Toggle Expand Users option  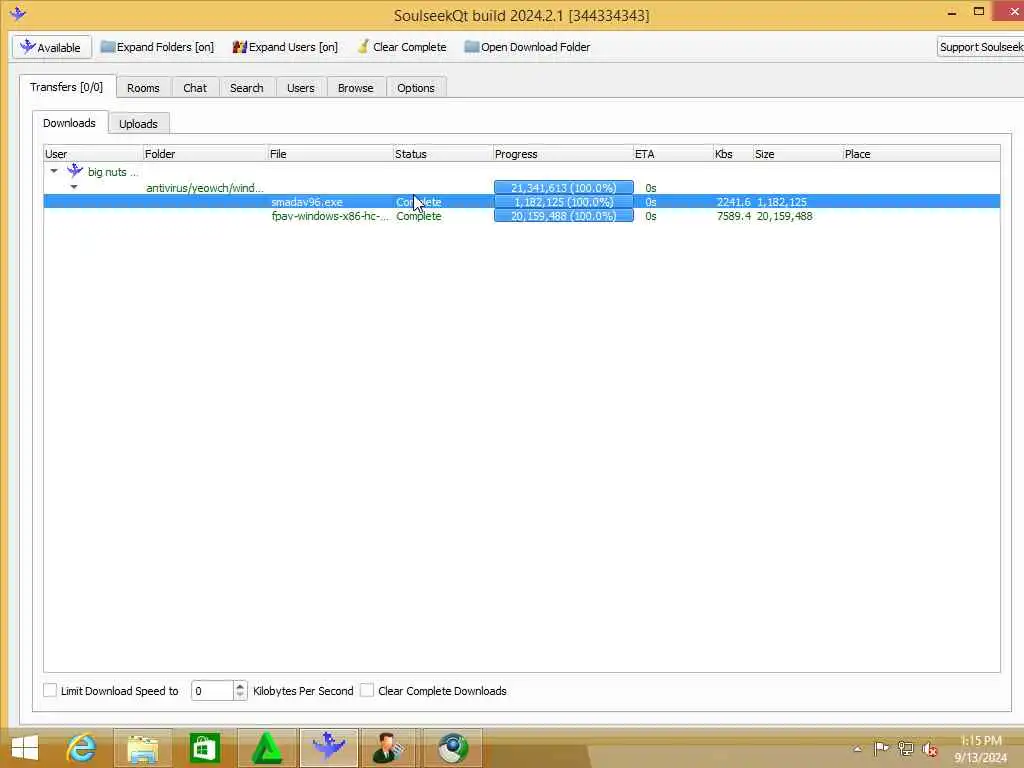point(285,47)
